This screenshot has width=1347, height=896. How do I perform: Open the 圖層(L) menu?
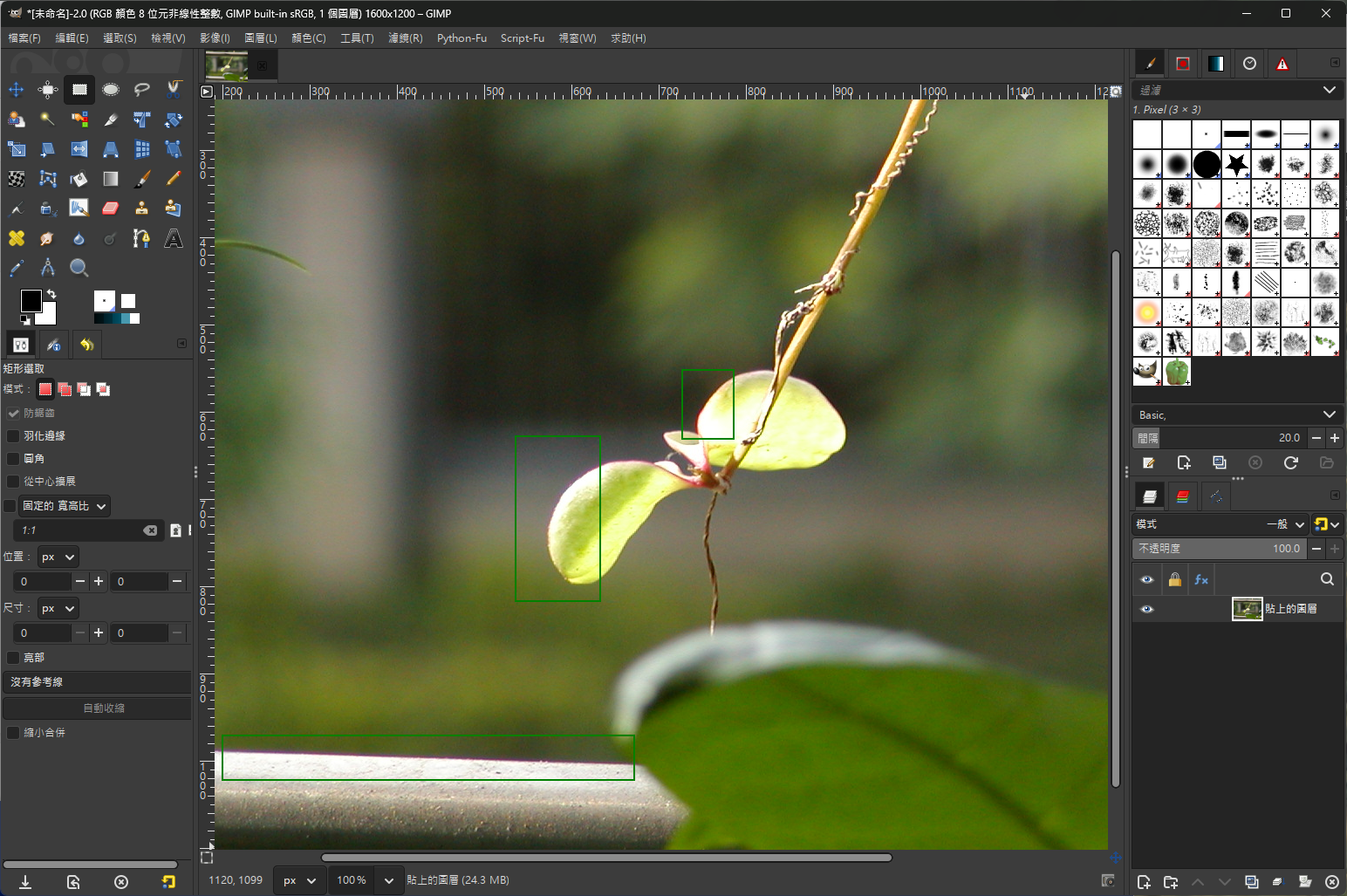(x=261, y=38)
